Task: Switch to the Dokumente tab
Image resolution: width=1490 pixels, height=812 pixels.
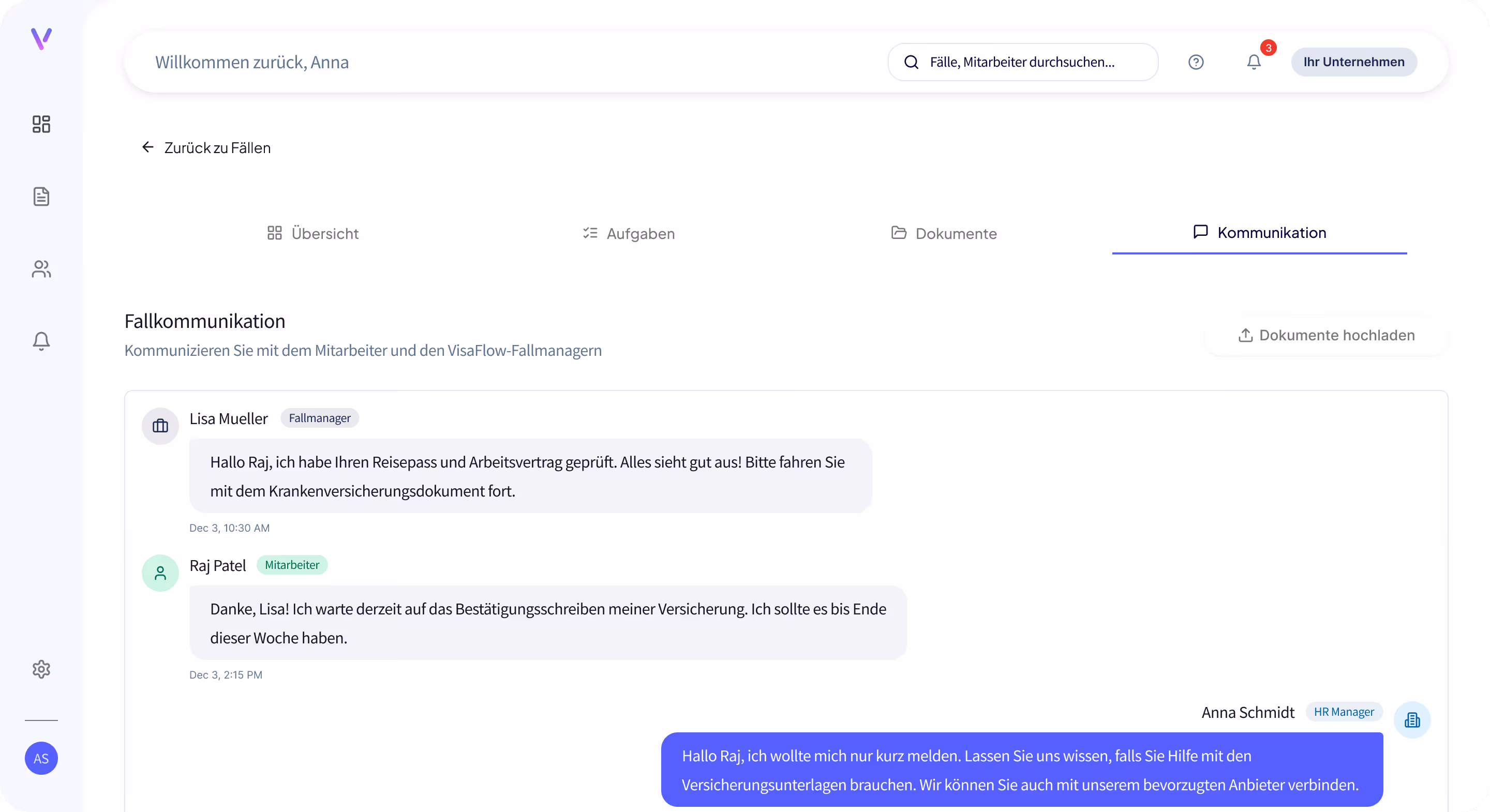Action: pyautogui.click(x=943, y=234)
